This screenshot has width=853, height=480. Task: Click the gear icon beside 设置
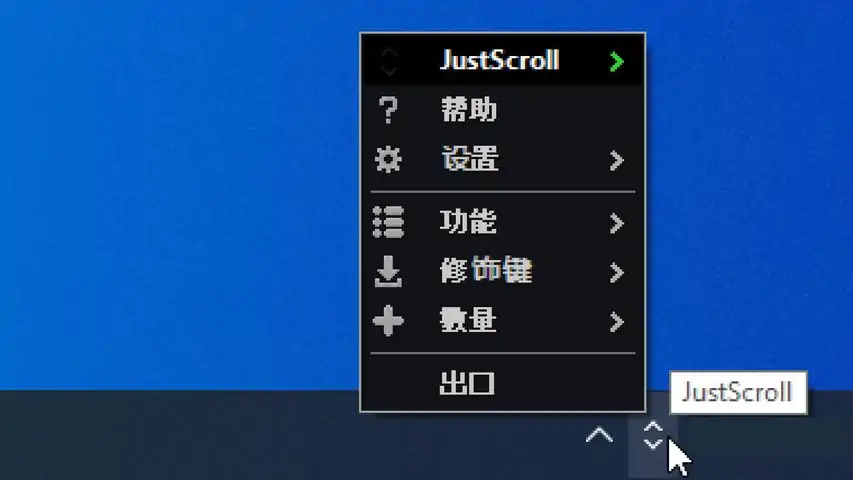(388, 160)
